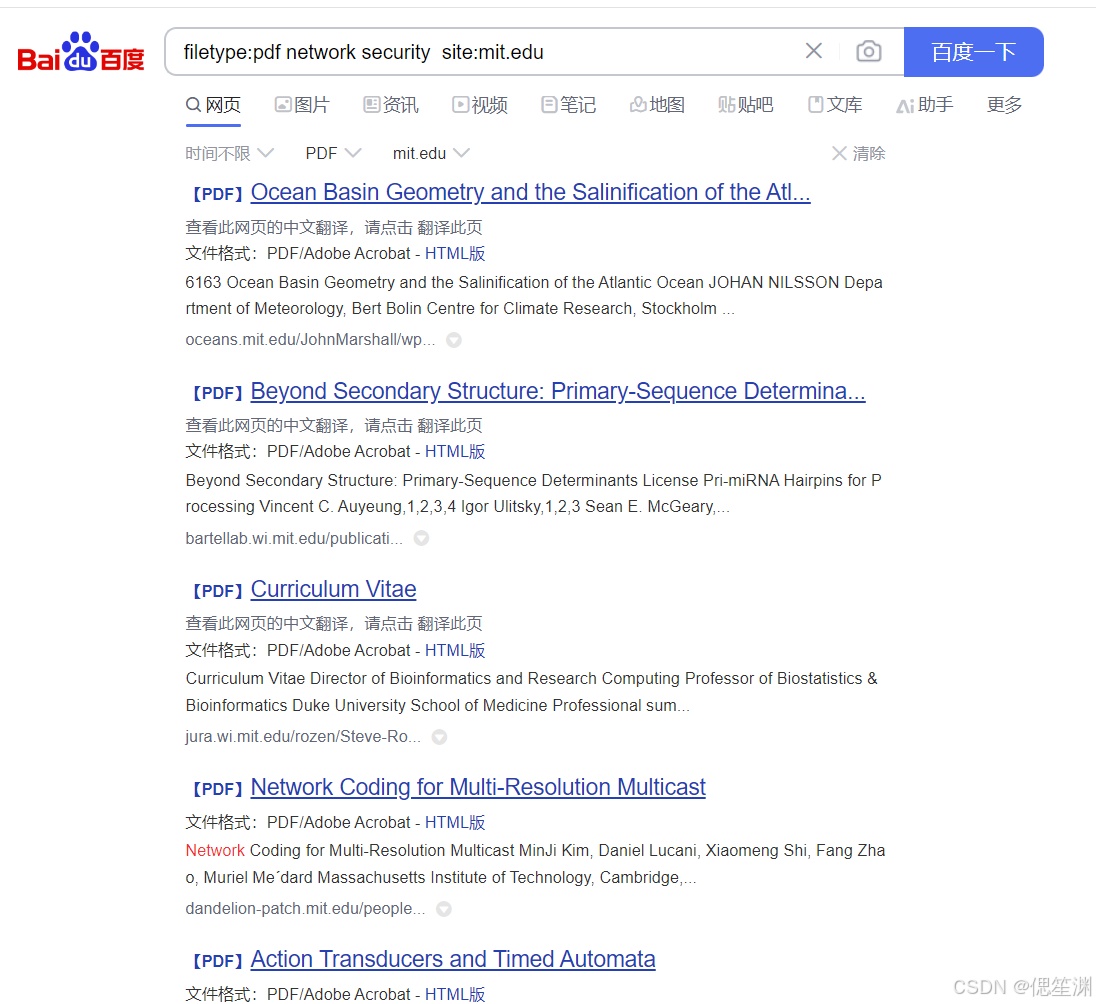
Task: Expand arrow beside jura.wi.mit.edu URL
Action: click(x=439, y=737)
